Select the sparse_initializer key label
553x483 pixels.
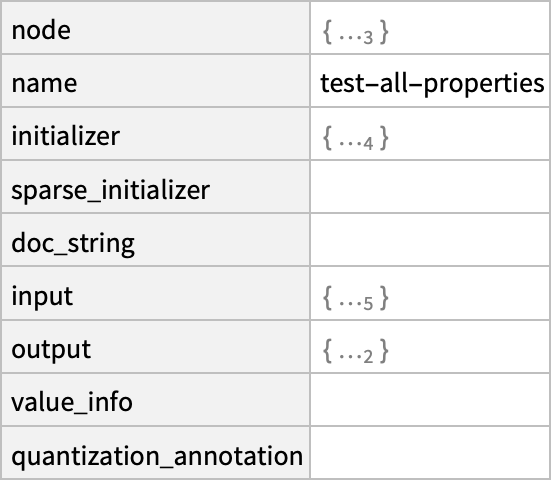click(111, 190)
